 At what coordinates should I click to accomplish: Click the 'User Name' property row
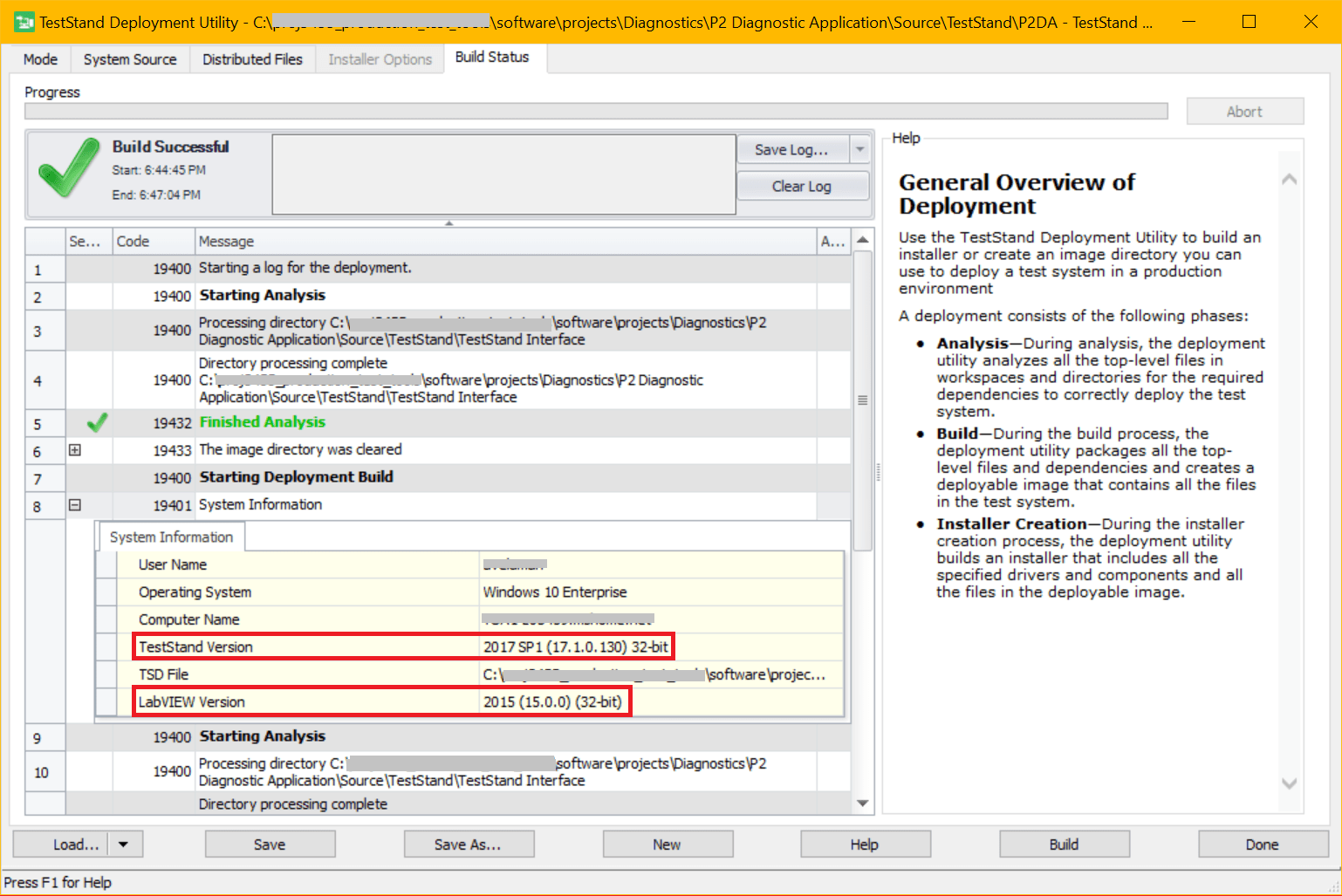[x=469, y=564]
